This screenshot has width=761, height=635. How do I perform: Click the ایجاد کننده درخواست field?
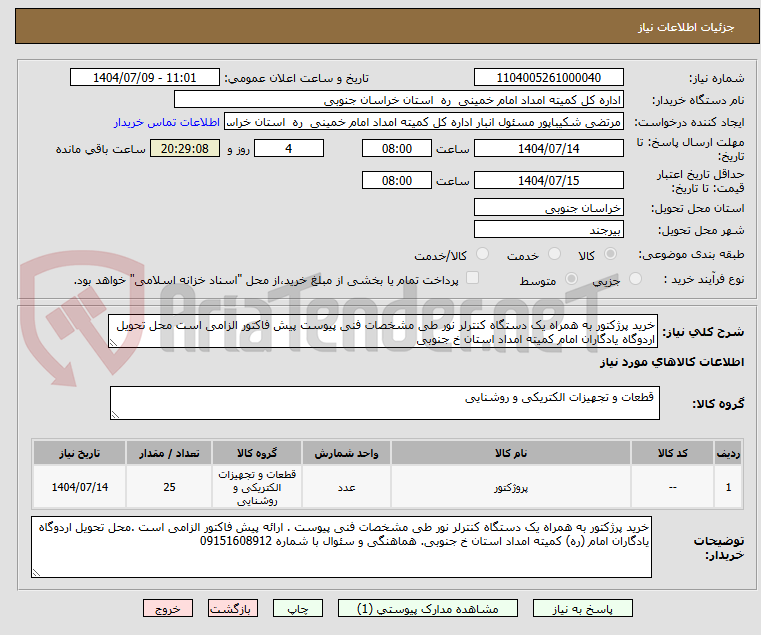click(x=424, y=122)
